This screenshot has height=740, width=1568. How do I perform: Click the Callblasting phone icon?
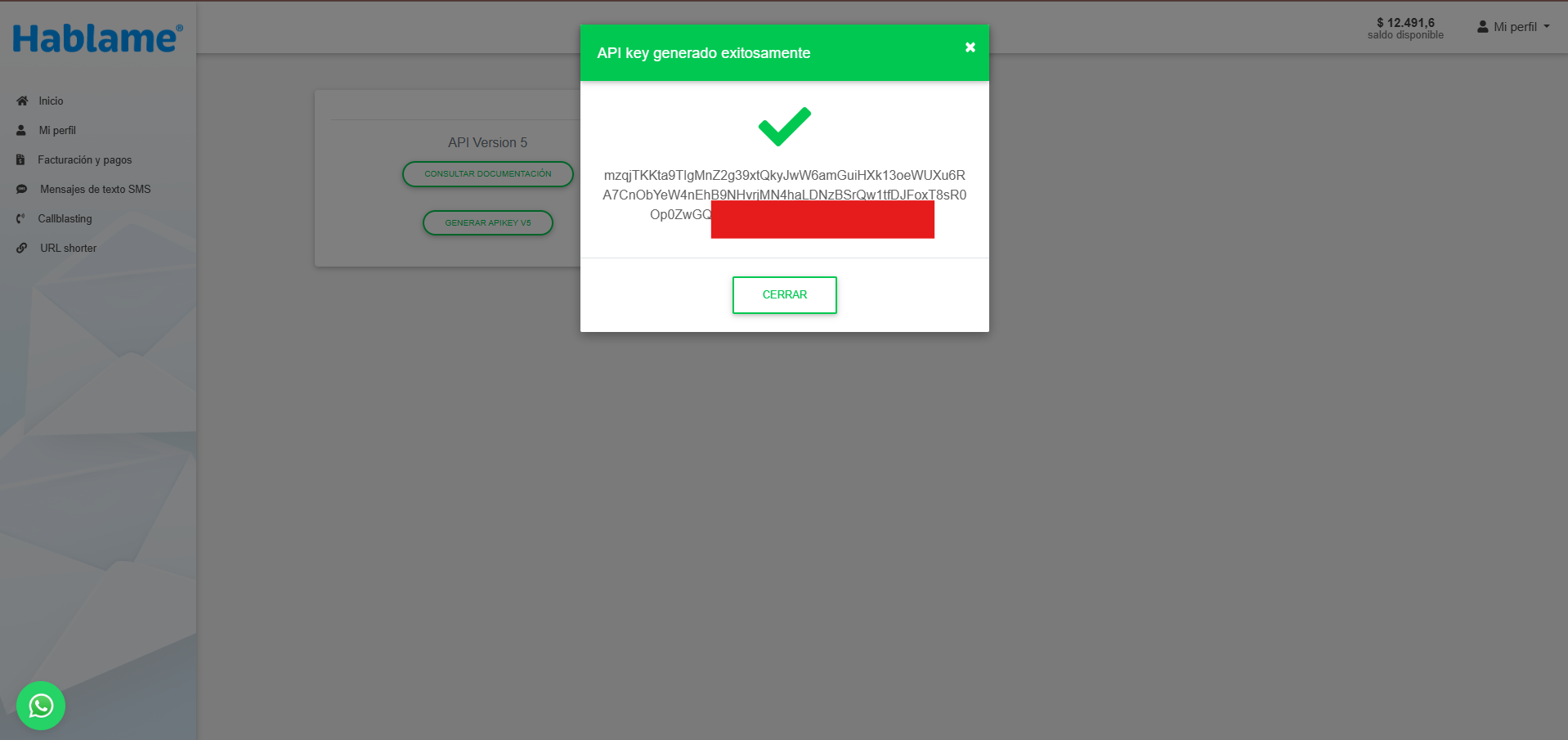20,218
